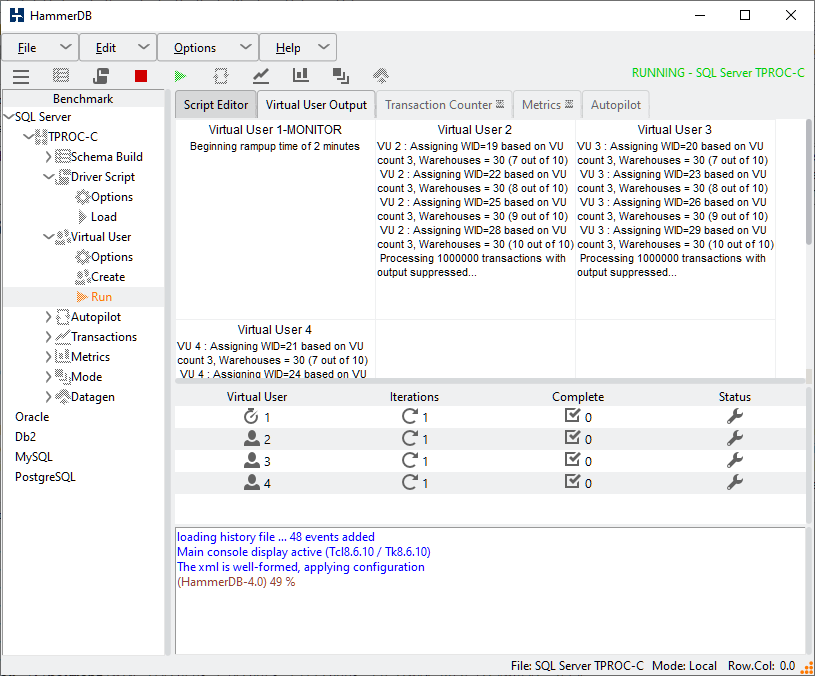Click the Virtual User column header
815x676 pixels.
[x=257, y=397]
